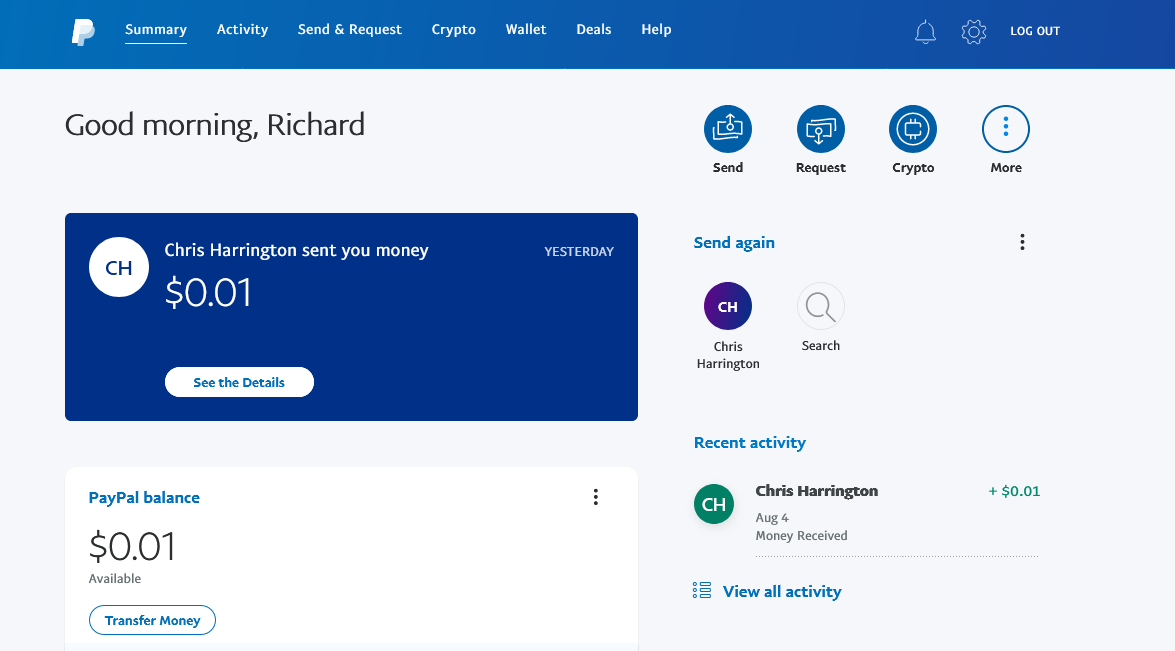The width and height of the screenshot is (1175, 651).
Task: Click the Request money round icon
Action: point(821,129)
